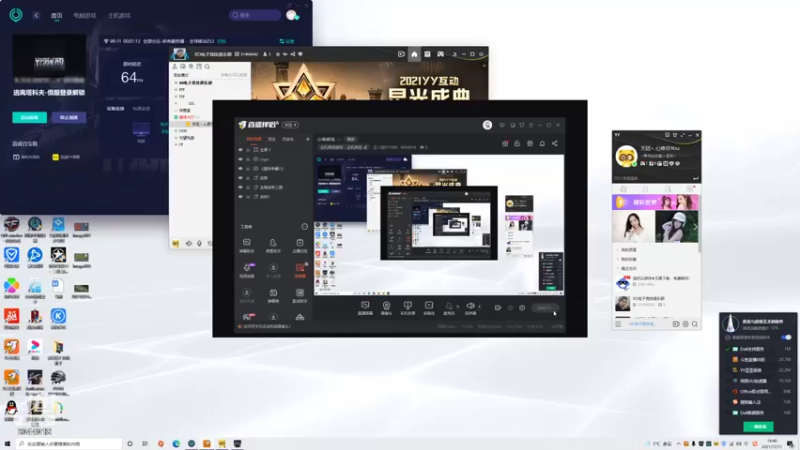Click search magnifier in YY channel toolbar
The width and height of the screenshot is (800, 450).
coord(207,67)
